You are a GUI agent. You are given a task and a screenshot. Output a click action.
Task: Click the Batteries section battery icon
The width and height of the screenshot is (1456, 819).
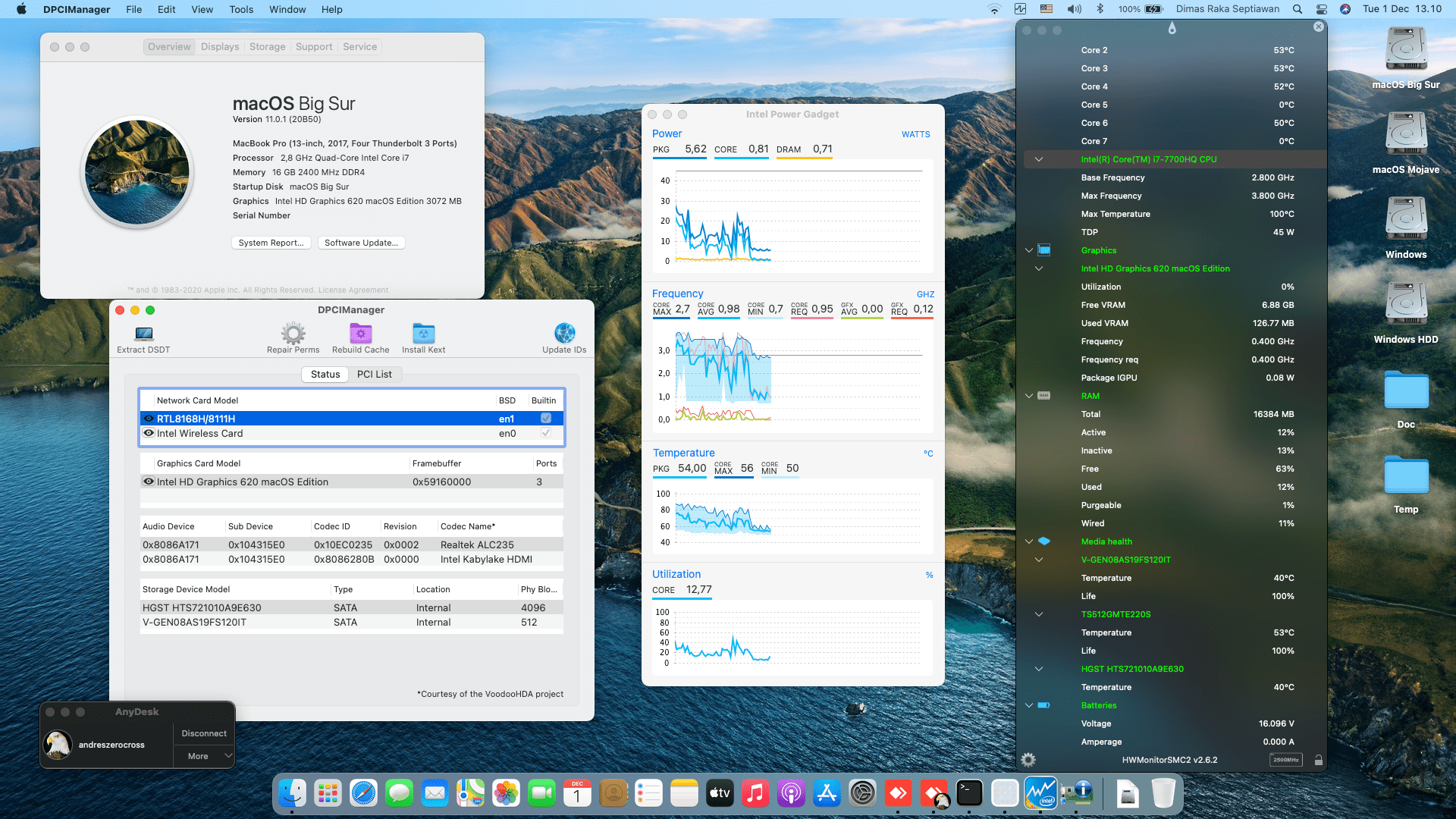coord(1044,705)
